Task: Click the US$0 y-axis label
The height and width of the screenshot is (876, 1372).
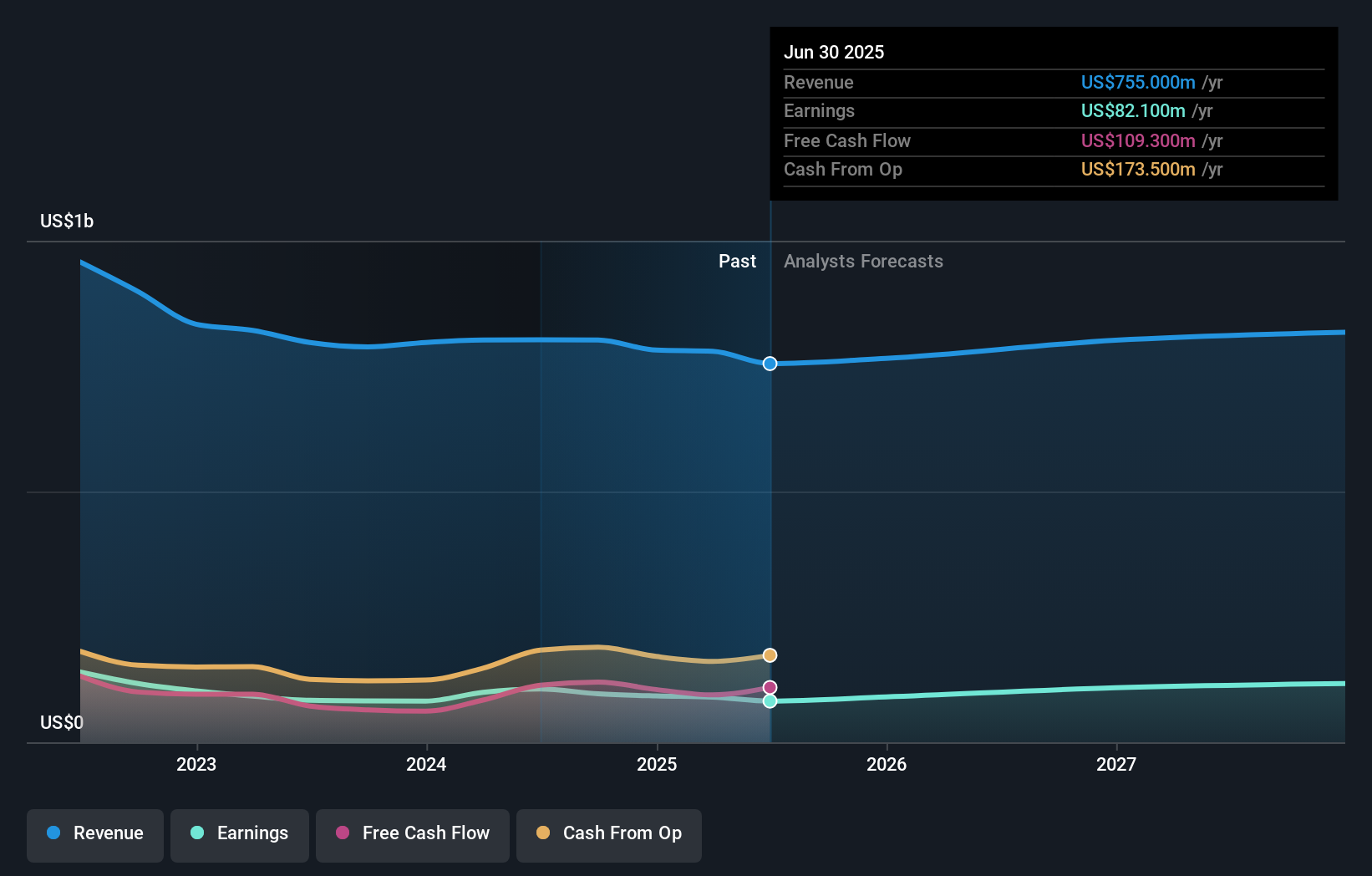Action: pos(62,722)
